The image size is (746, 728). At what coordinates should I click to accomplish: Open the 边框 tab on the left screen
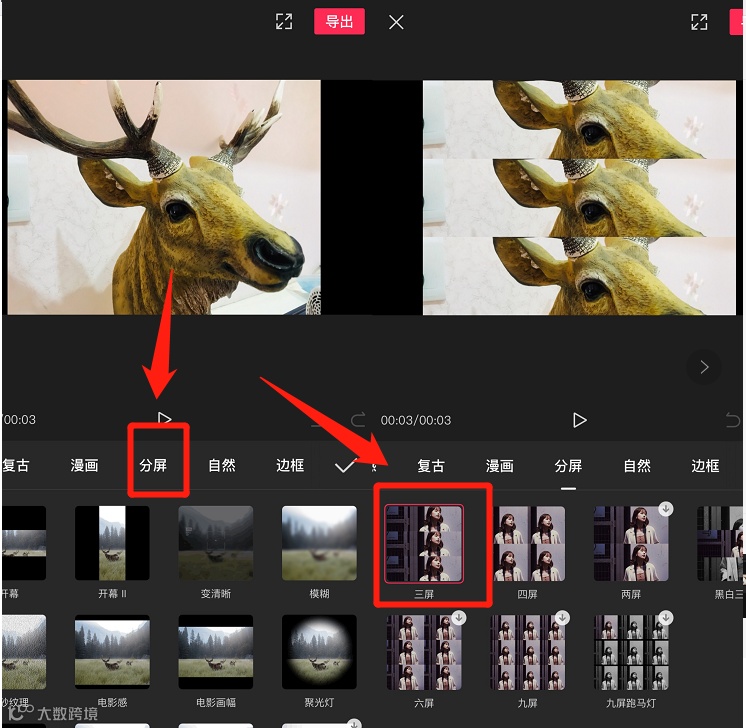pyautogui.click(x=290, y=465)
